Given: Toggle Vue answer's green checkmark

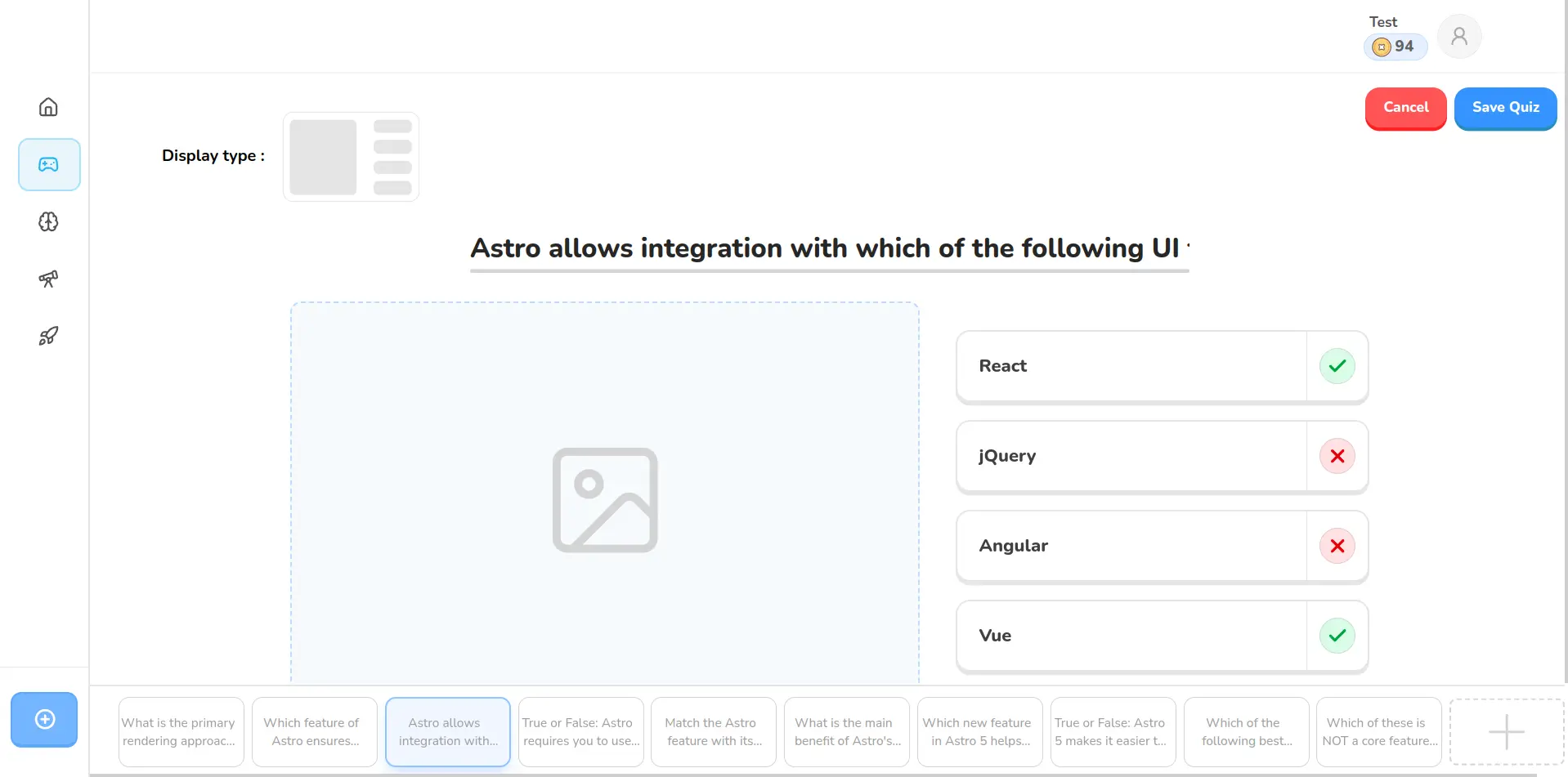Looking at the screenshot, I should point(1337,636).
